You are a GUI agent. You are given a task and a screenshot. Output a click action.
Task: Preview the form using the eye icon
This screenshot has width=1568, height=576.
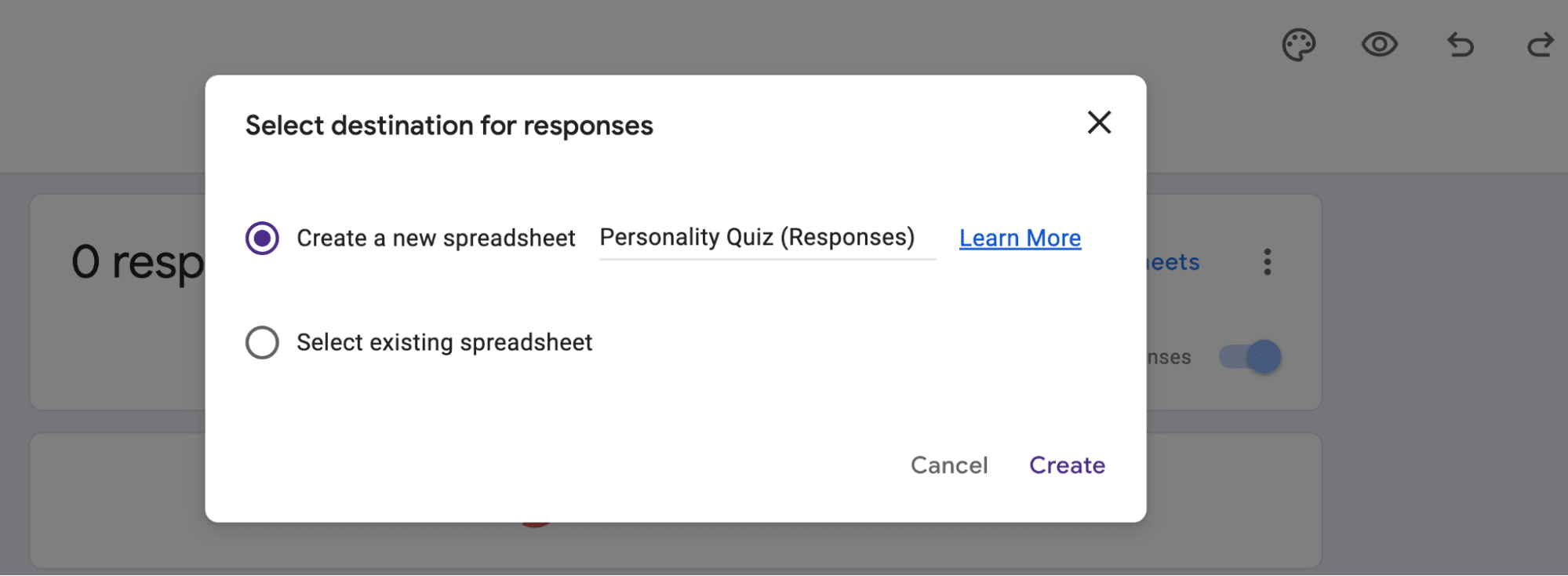[x=1380, y=45]
